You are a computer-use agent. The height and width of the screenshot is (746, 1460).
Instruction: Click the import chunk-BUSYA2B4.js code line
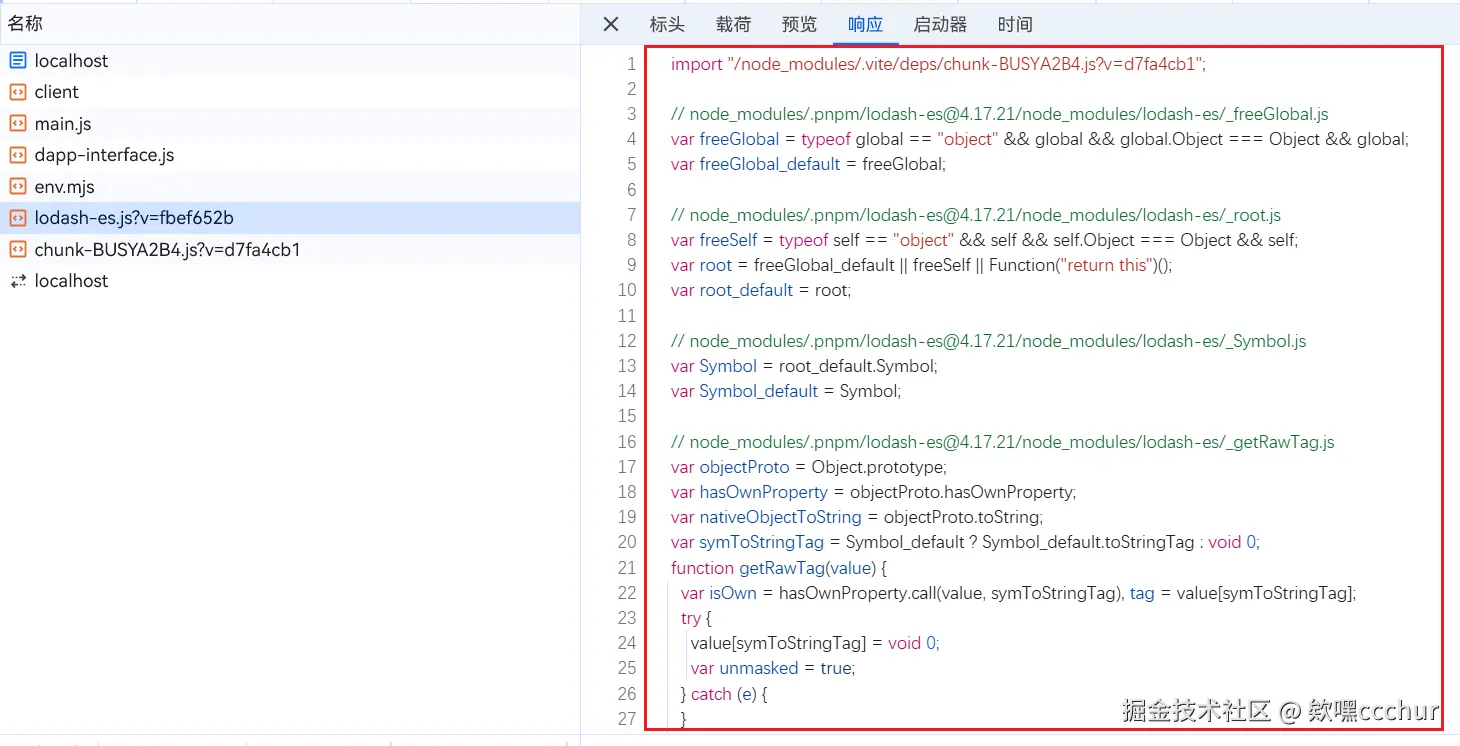(938, 64)
